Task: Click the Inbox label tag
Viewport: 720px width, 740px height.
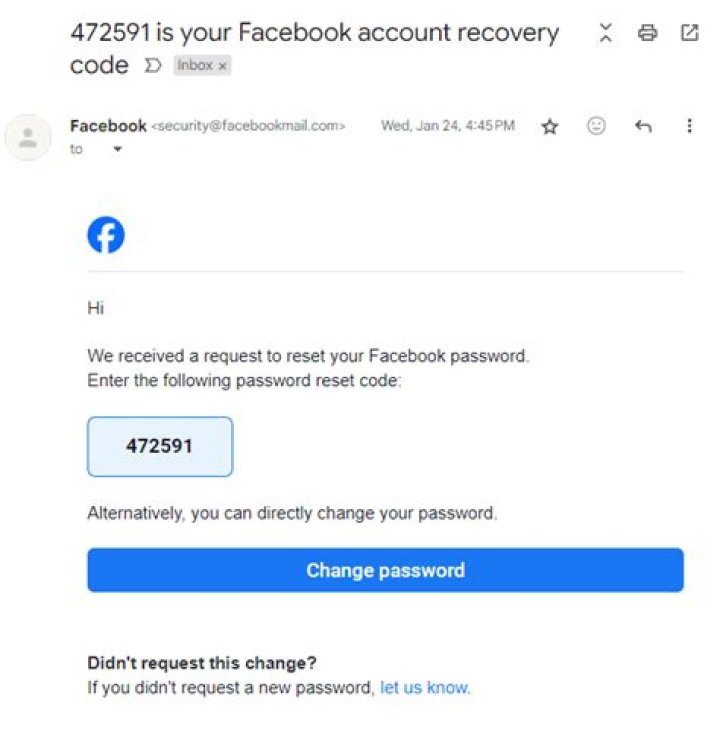Action: (x=195, y=66)
